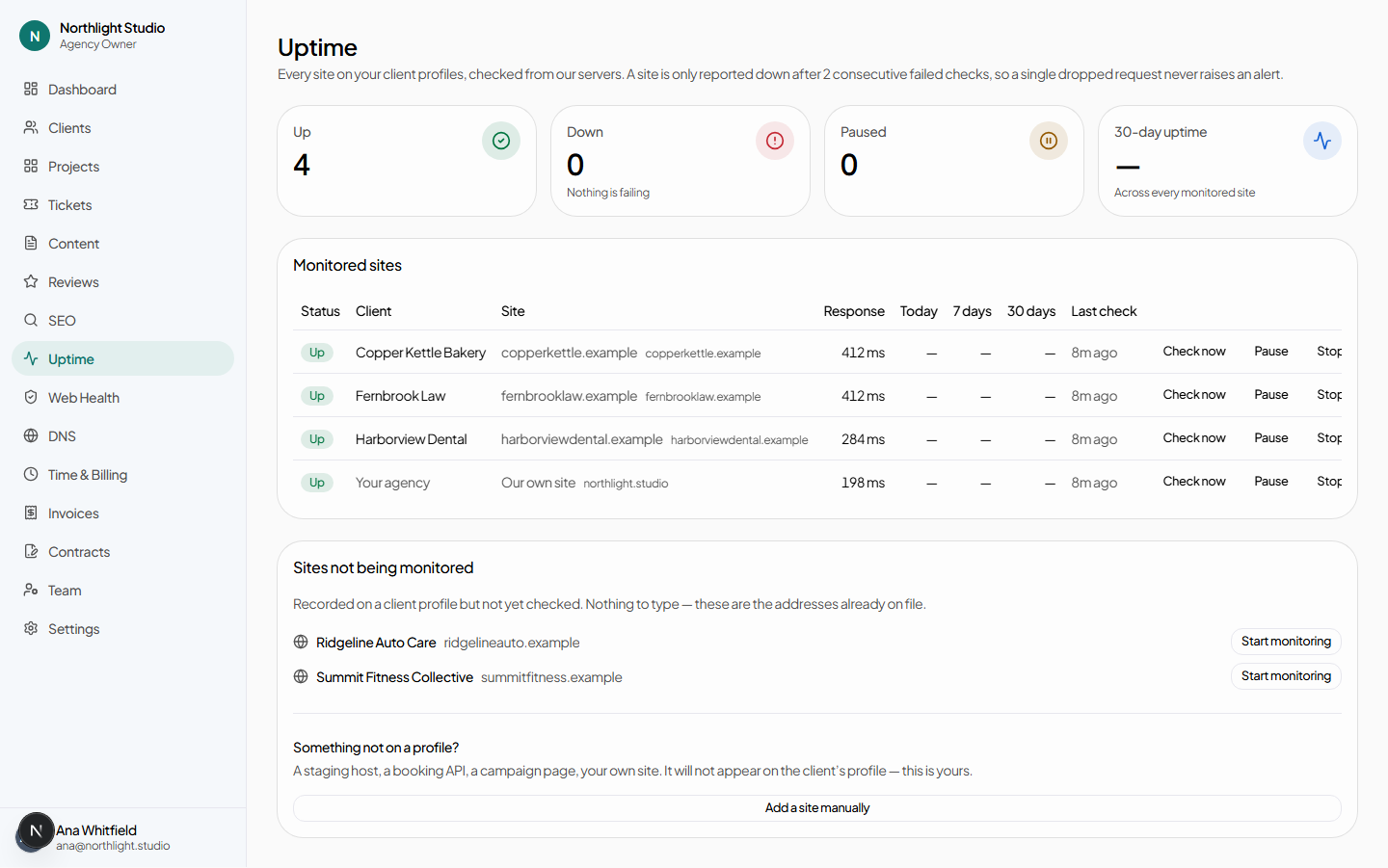Screen dimensions: 1388x868
Task: Start monitoring Summit Fitness Collective
Action: coord(1286,675)
